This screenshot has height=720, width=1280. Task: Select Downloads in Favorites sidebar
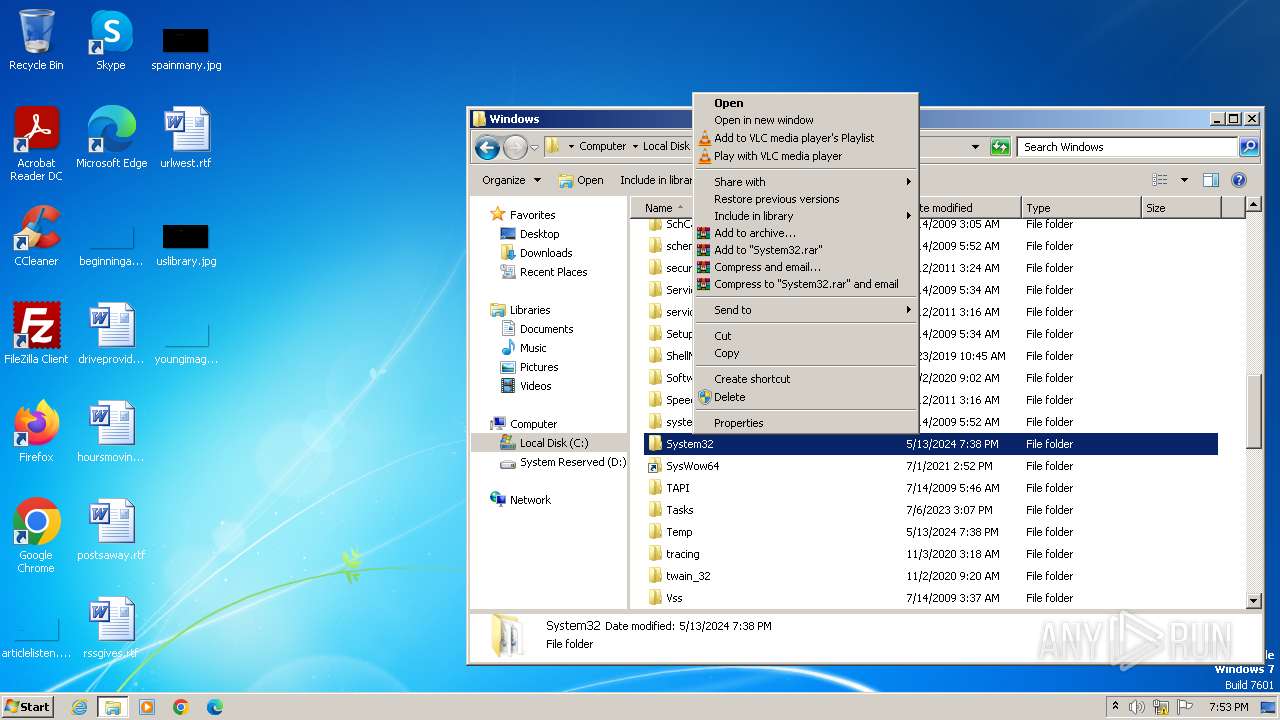(546, 253)
